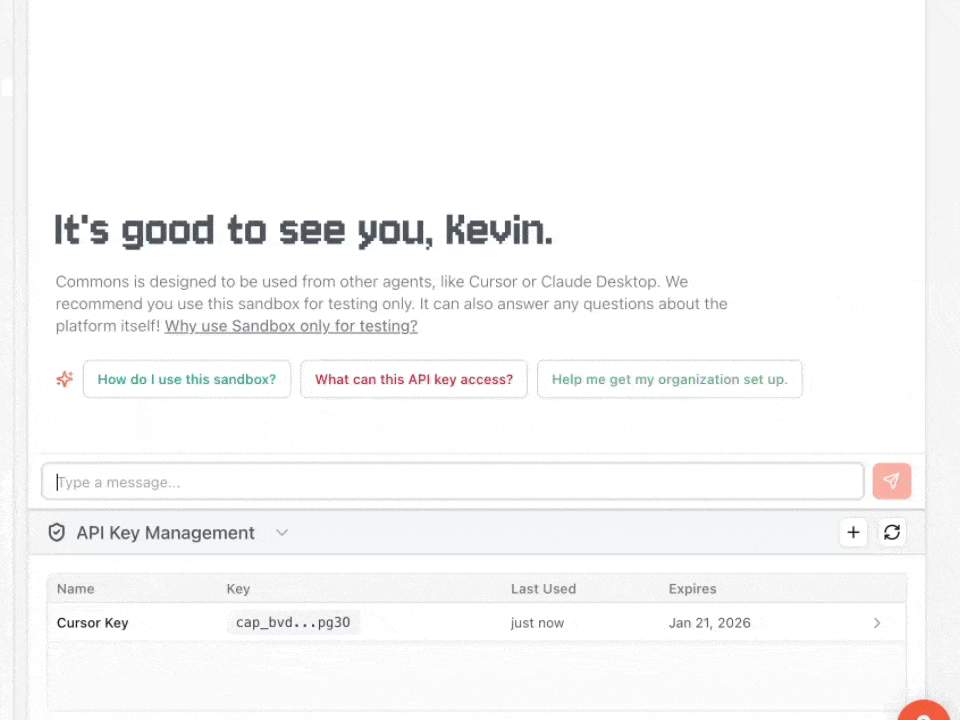Collapse the API Key Management section chevron
Viewport: 960px width, 720px height.
click(x=282, y=533)
